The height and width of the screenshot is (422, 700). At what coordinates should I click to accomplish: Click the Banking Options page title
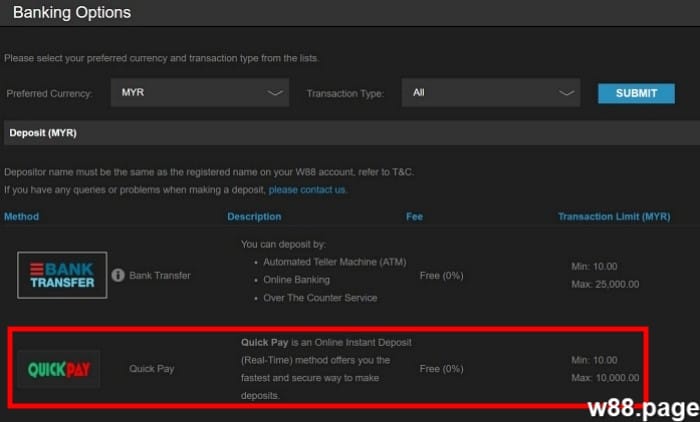click(72, 13)
